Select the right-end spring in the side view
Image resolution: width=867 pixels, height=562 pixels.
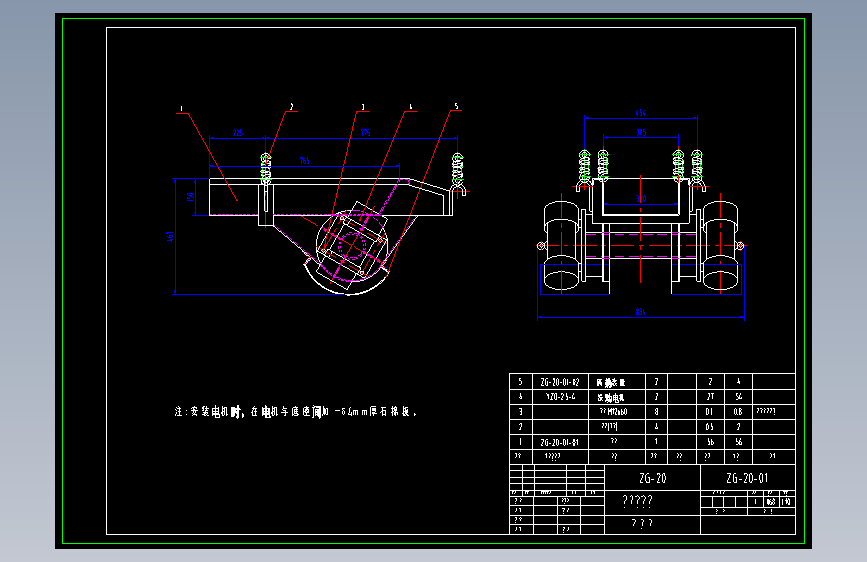click(x=457, y=170)
